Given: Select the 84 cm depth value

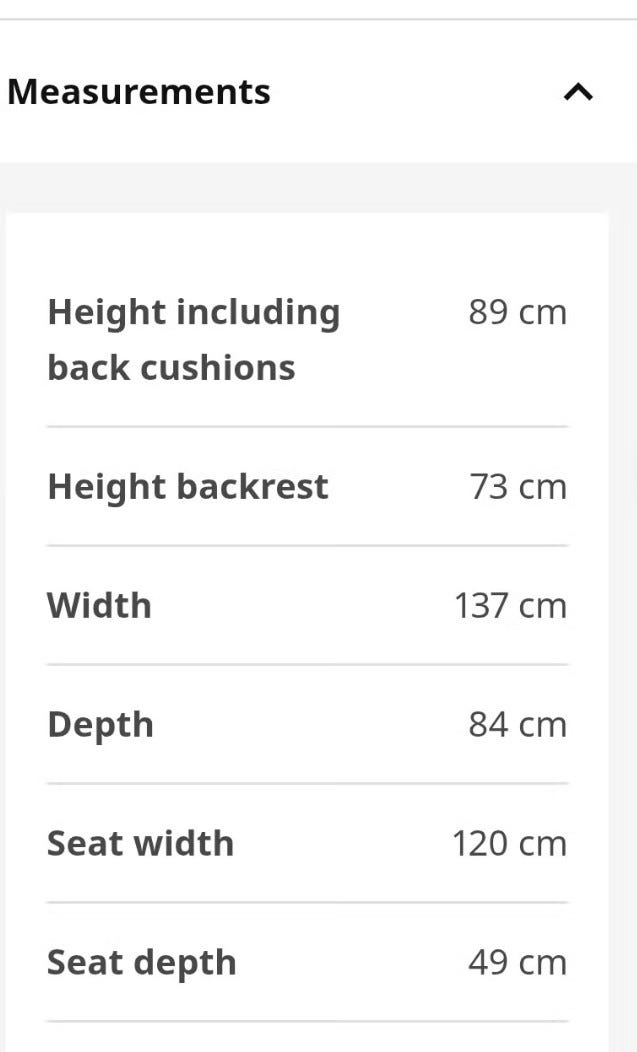Looking at the screenshot, I should point(518,725).
